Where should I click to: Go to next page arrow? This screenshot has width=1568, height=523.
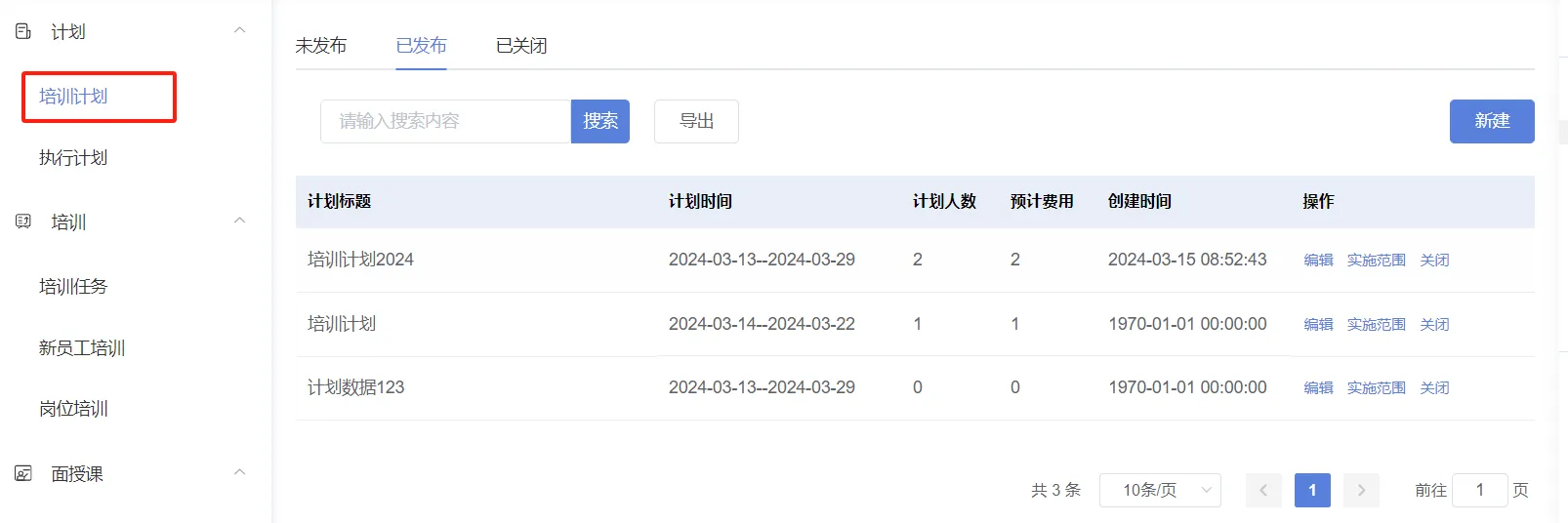pos(1361,490)
